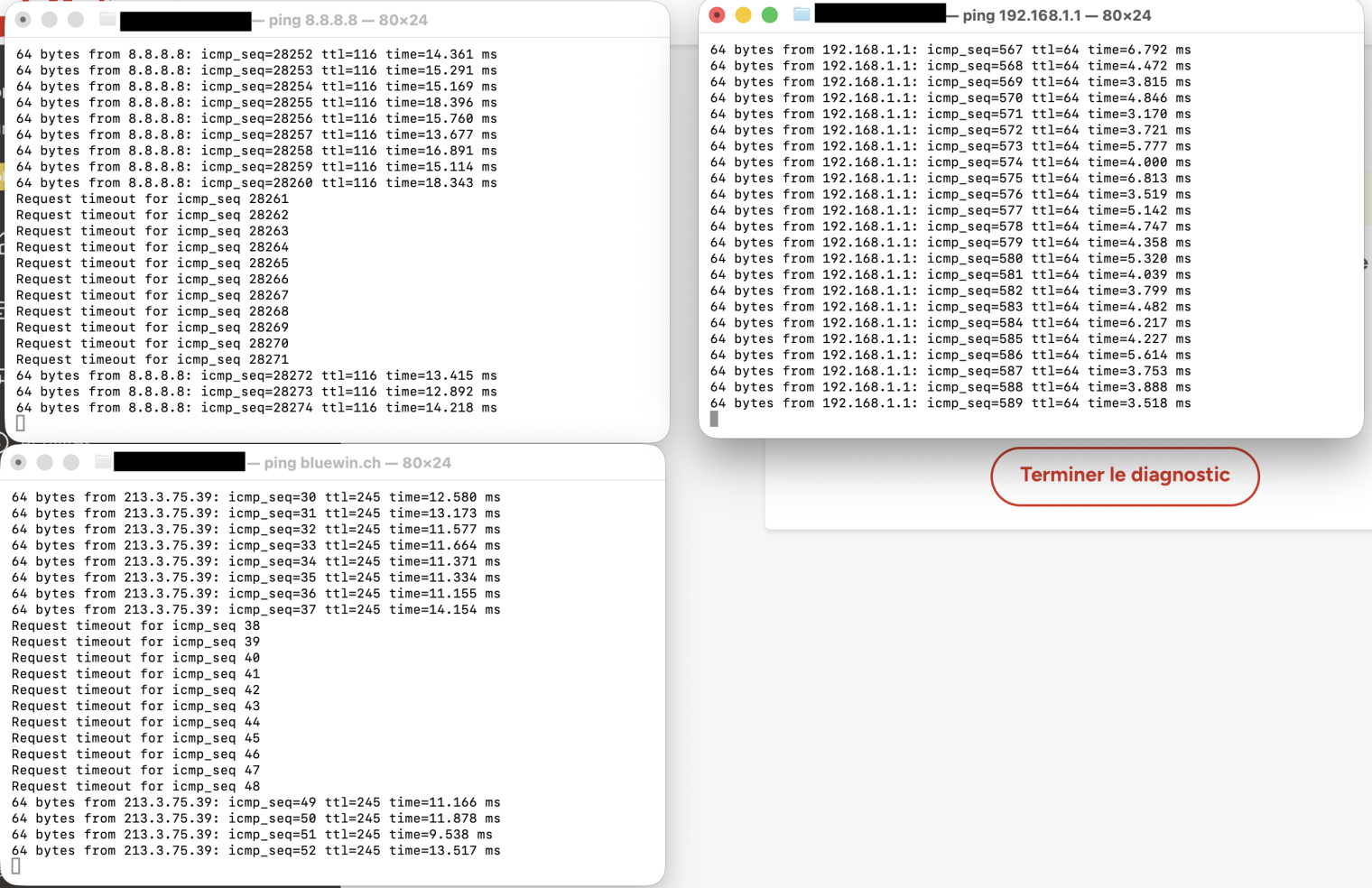1372x888 pixels.
Task: Click the hollow cursor in ping 8.8.8.8 window
Action: 20,423
